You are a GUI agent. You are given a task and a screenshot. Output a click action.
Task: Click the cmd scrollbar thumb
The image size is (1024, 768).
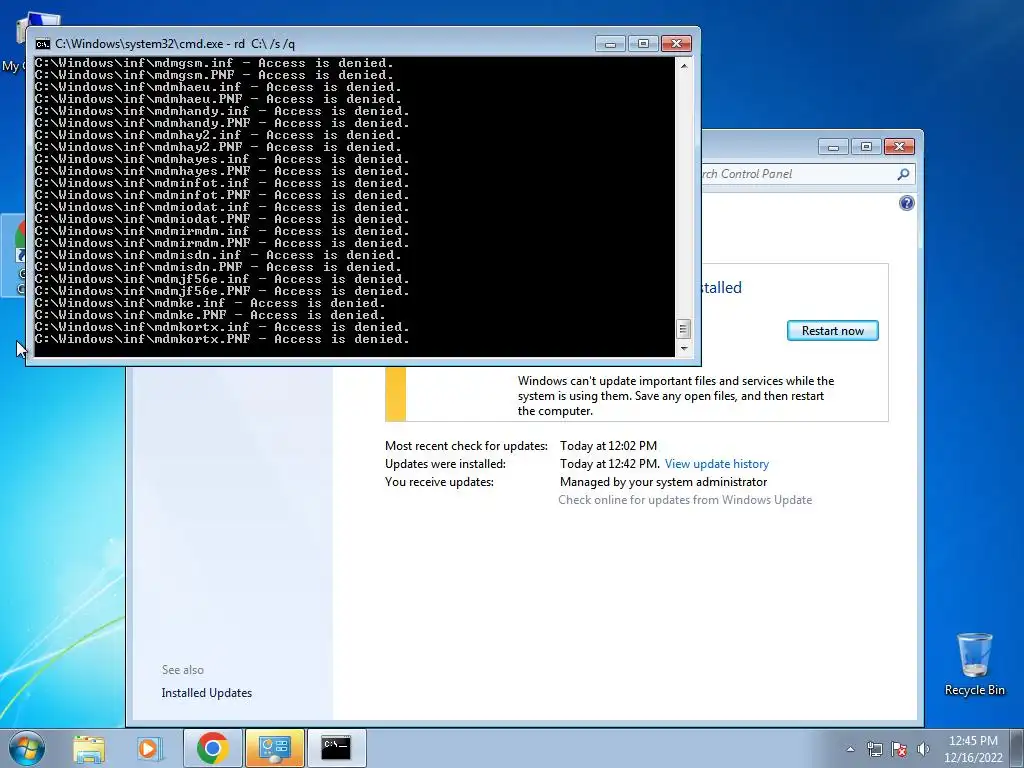pos(683,328)
